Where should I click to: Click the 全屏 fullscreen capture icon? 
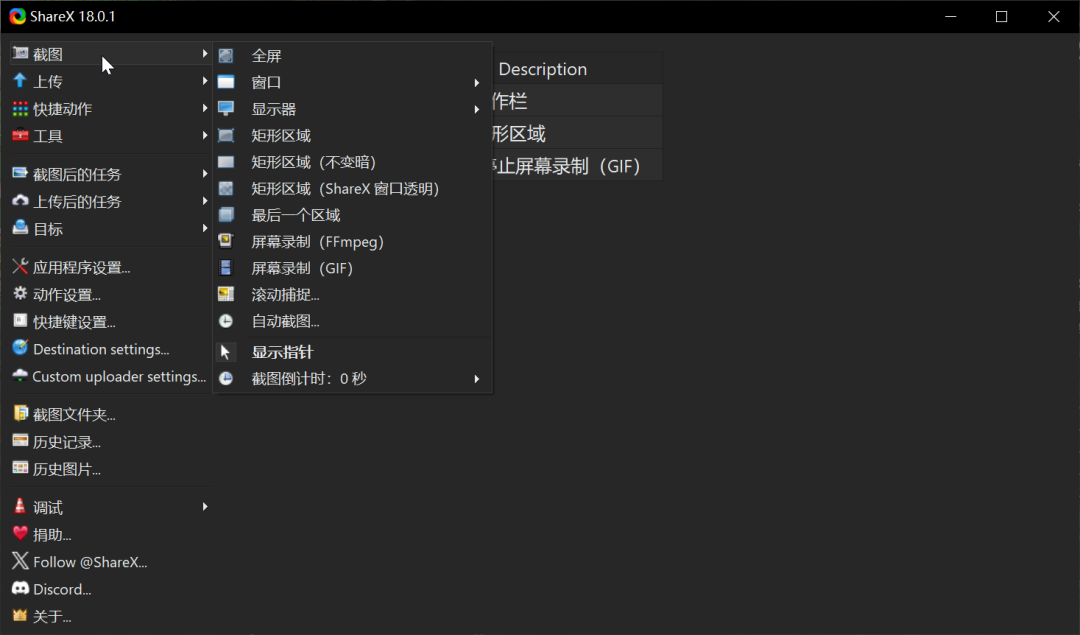(226, 56)
